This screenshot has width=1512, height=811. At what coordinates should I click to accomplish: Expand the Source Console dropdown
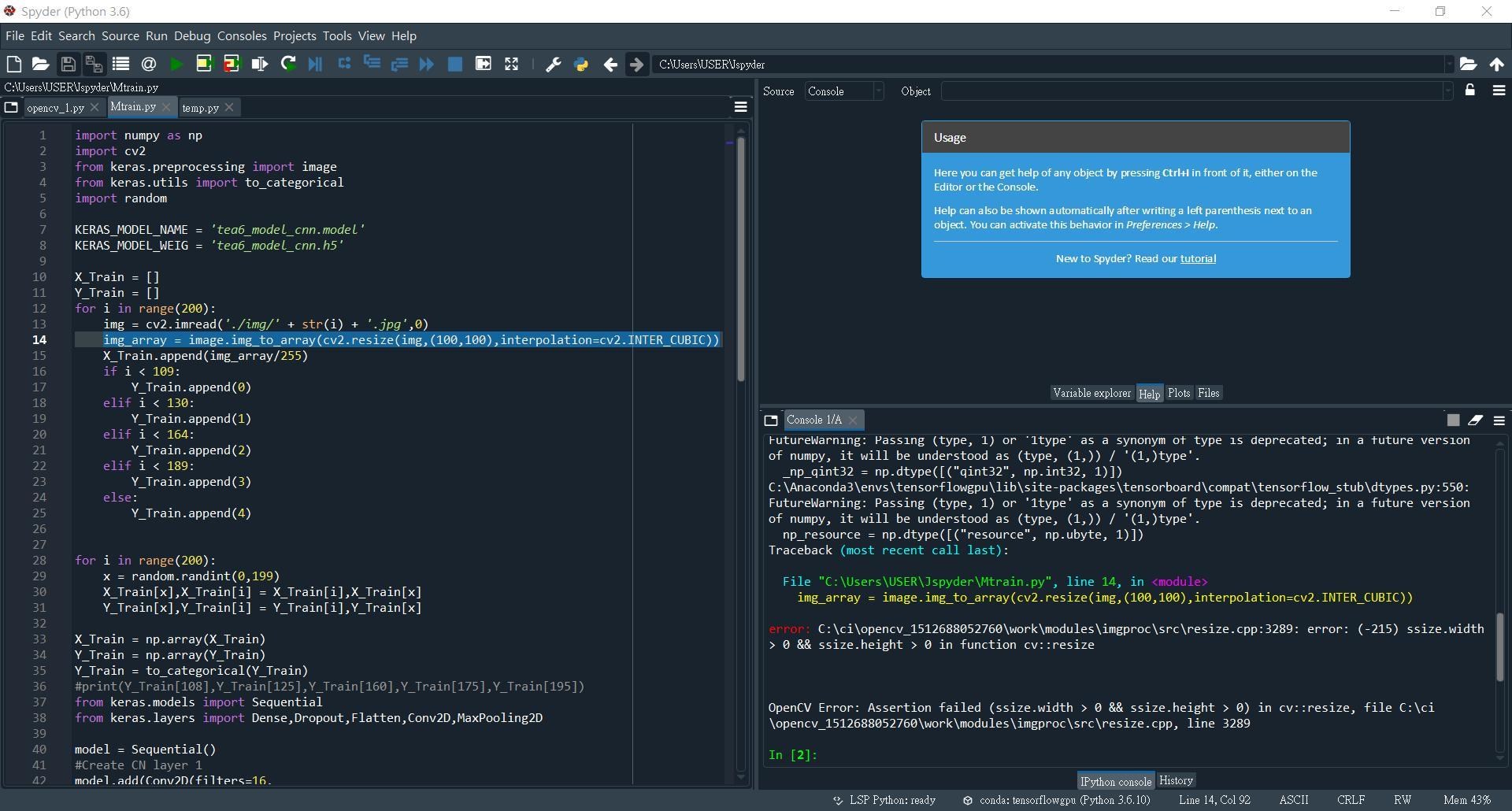pyautogui.click(x=878, y=91)
